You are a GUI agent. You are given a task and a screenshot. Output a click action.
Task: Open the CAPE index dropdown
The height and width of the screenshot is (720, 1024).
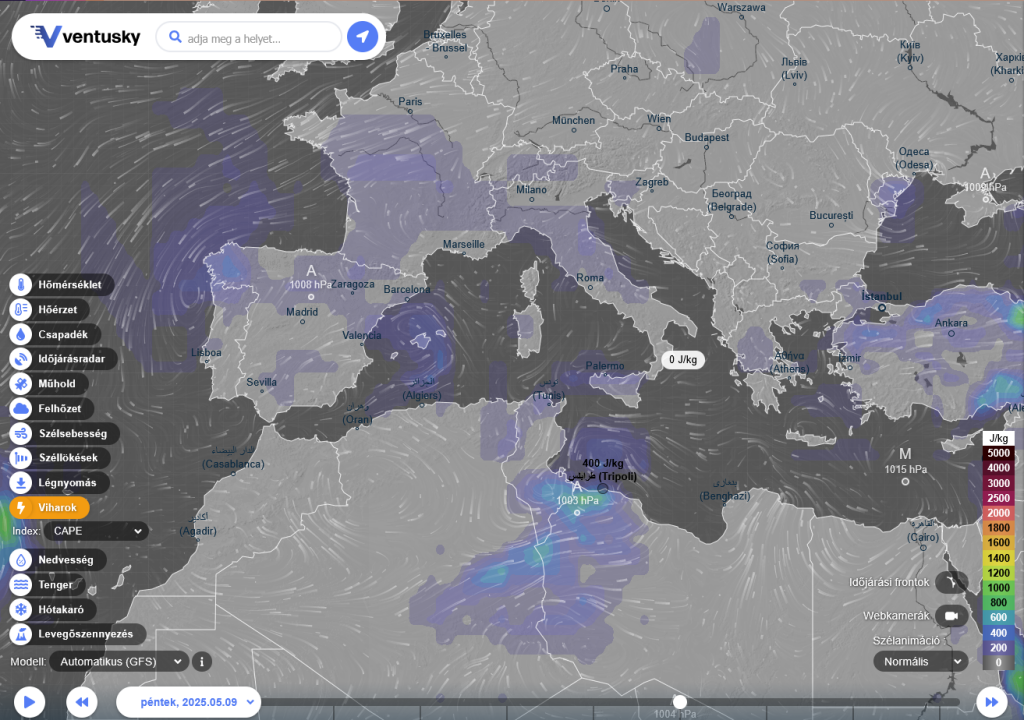(x=96, y=531)
